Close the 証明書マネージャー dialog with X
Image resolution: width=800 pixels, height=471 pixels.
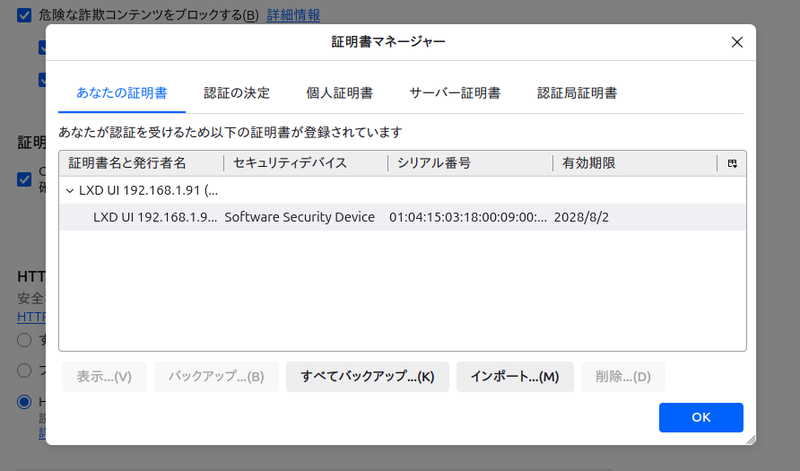737,42
